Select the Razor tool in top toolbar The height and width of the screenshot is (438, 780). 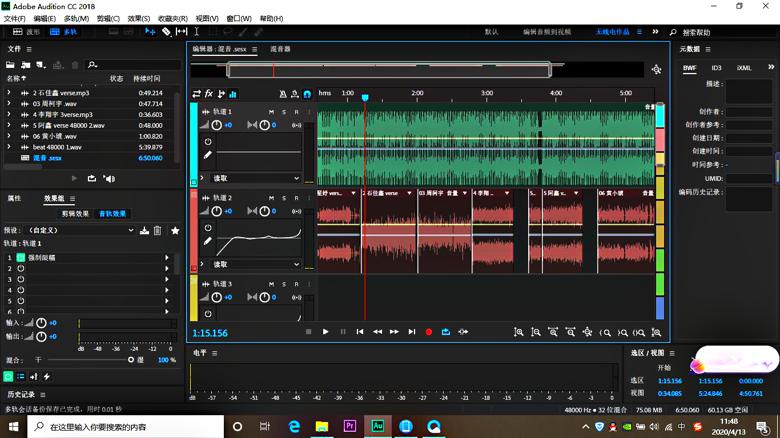click(x=166, y=32)
